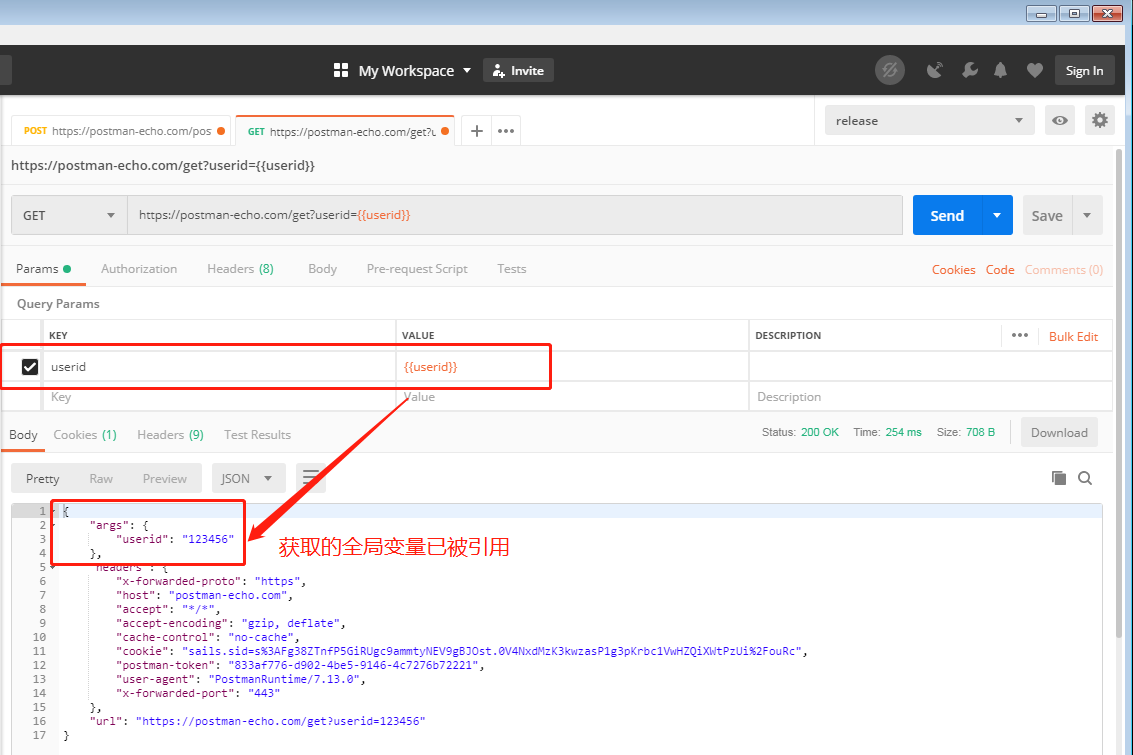The width and height of the screenshot is (1133, 755).
Task: Open the sync status icon
Action: coord(889,70)
